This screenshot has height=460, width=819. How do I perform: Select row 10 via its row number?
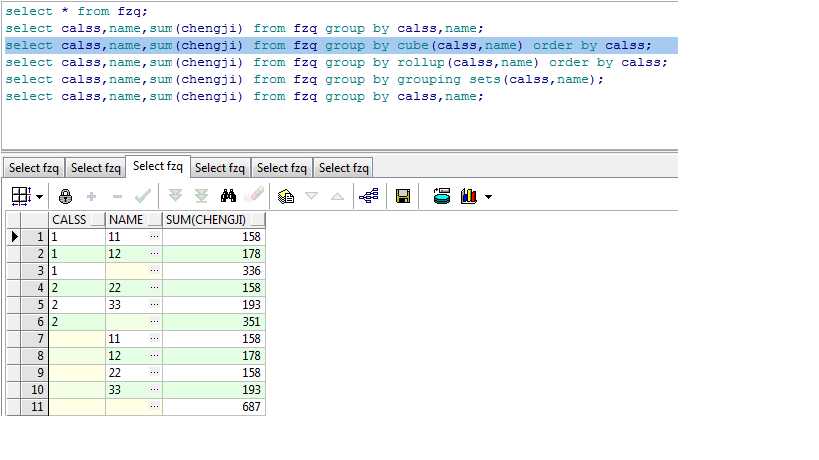point(34,390)
